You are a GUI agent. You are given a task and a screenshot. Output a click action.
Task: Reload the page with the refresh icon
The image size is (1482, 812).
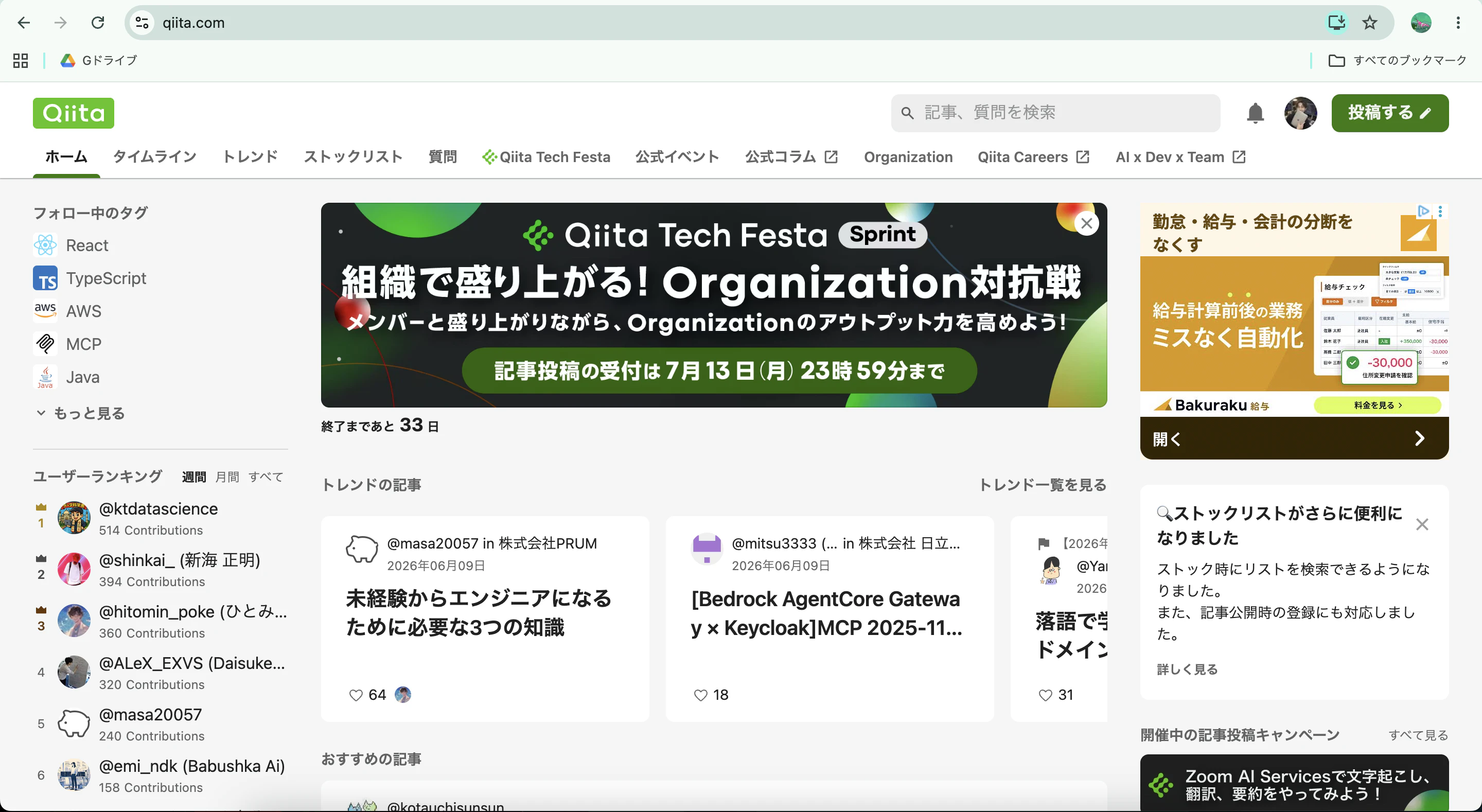pyautogui.click(x=98, y=23)
